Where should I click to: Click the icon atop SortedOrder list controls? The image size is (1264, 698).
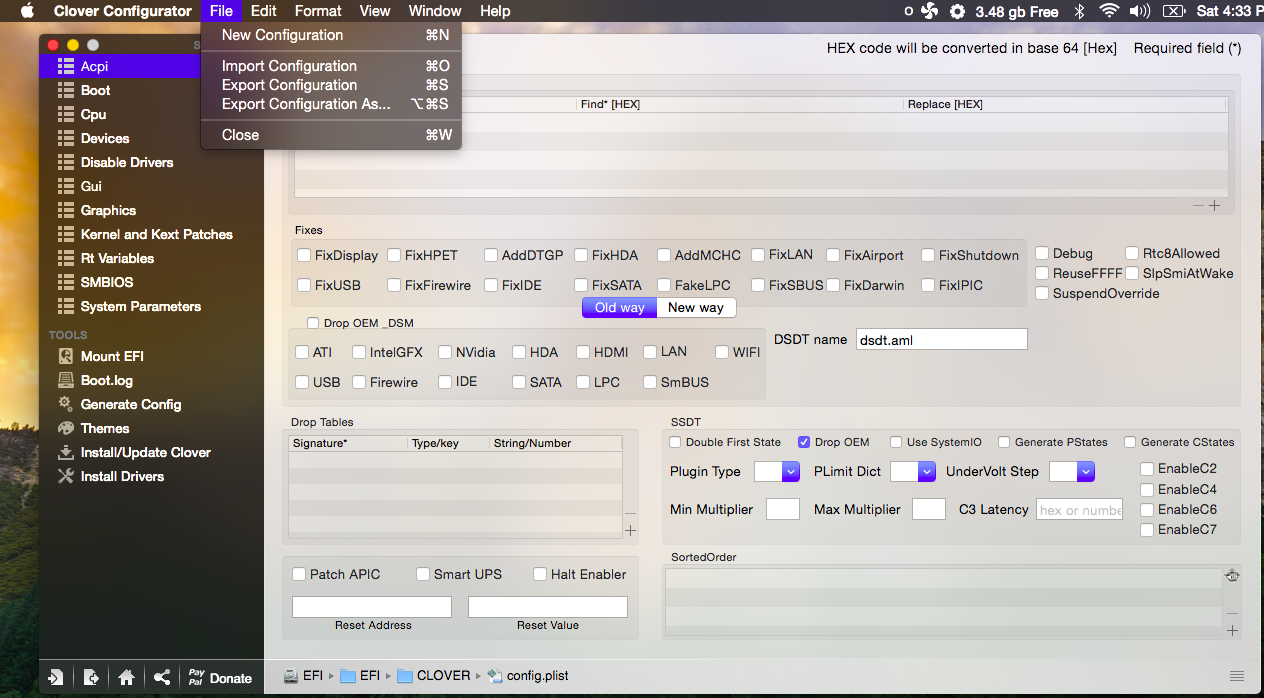point(1233,575)
